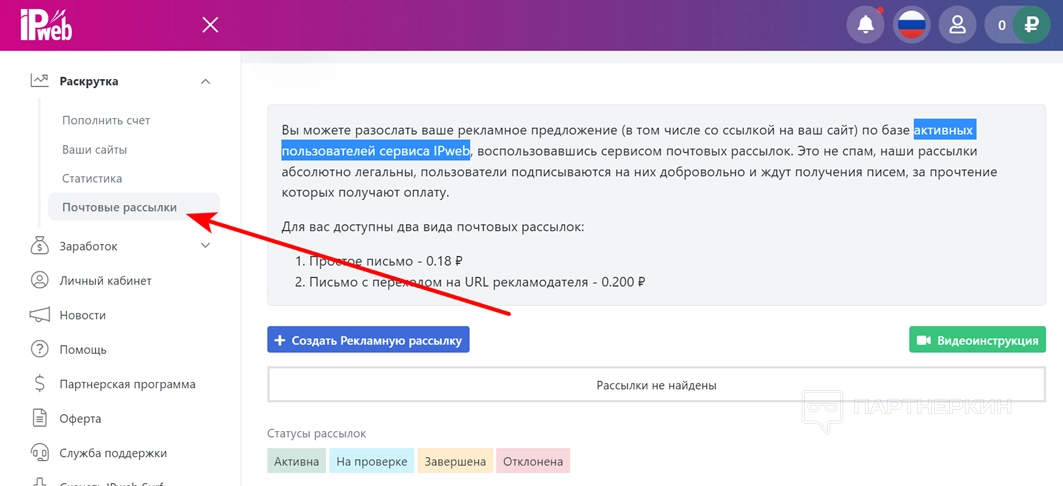Click the Новости megaphone icon
Screen dimensions: 1063x486
coord(40,315)
